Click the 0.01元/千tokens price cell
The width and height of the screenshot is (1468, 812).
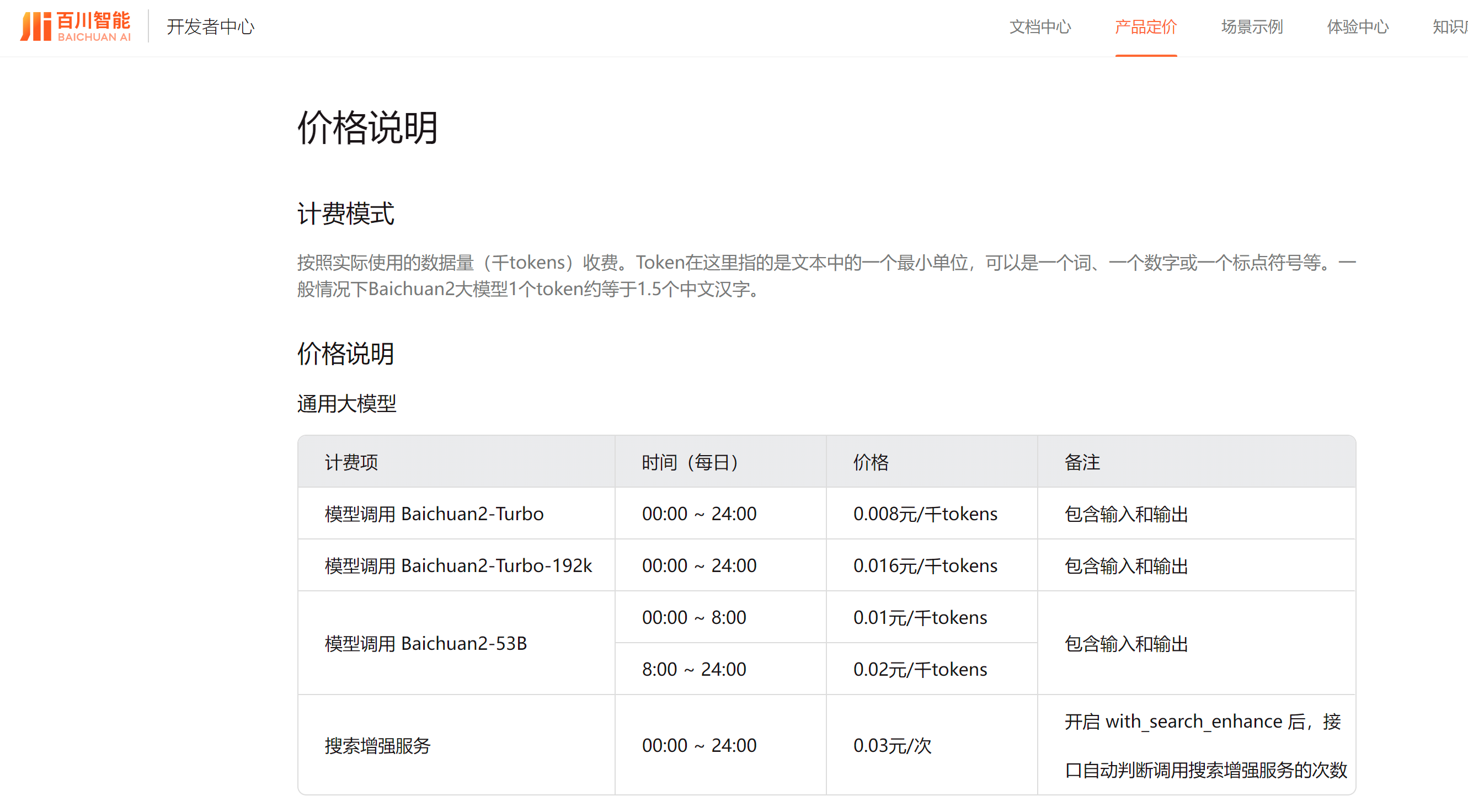pyautogui.click(x=932, y=617)
